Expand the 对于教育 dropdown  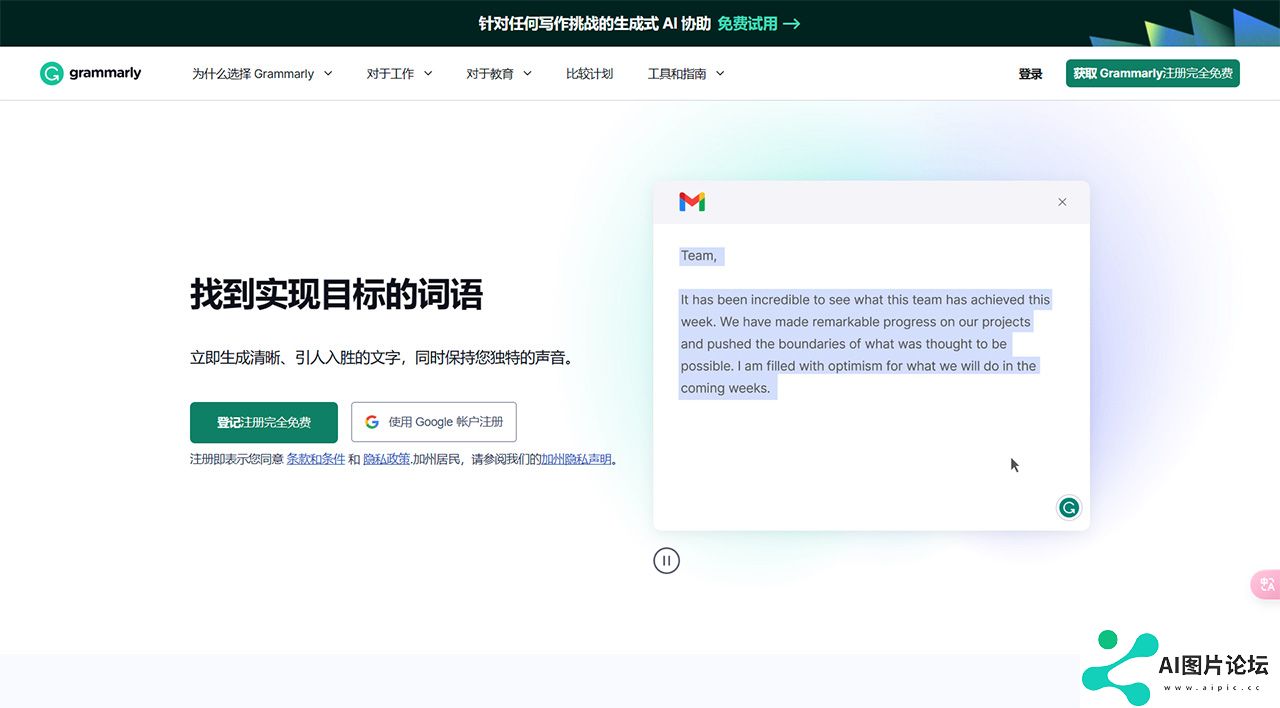pos(499,74)
